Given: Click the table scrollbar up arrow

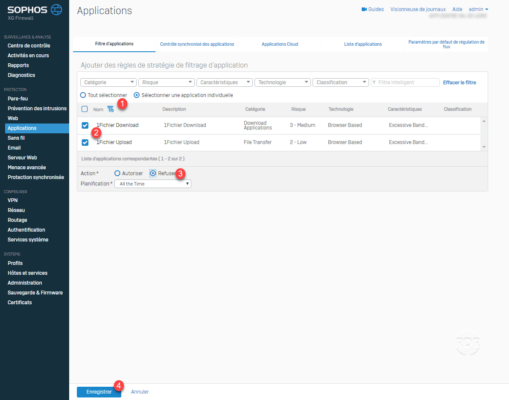Looking at the screenshot, I should click(x=484, y=121).
